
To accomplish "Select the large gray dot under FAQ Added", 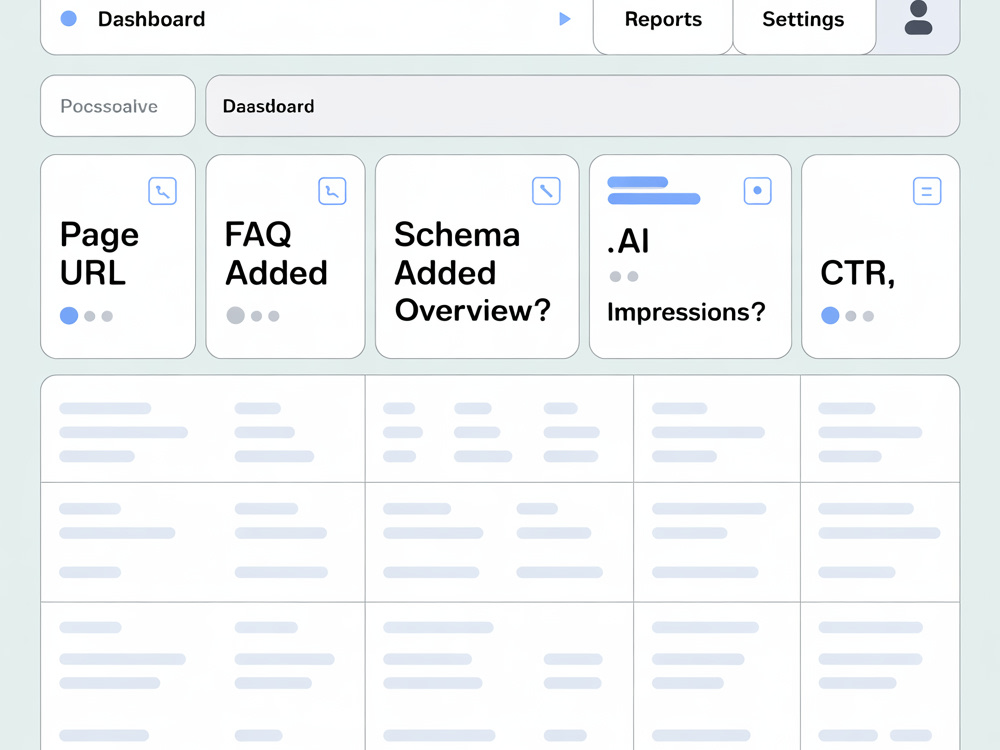I will coord(235,316).
